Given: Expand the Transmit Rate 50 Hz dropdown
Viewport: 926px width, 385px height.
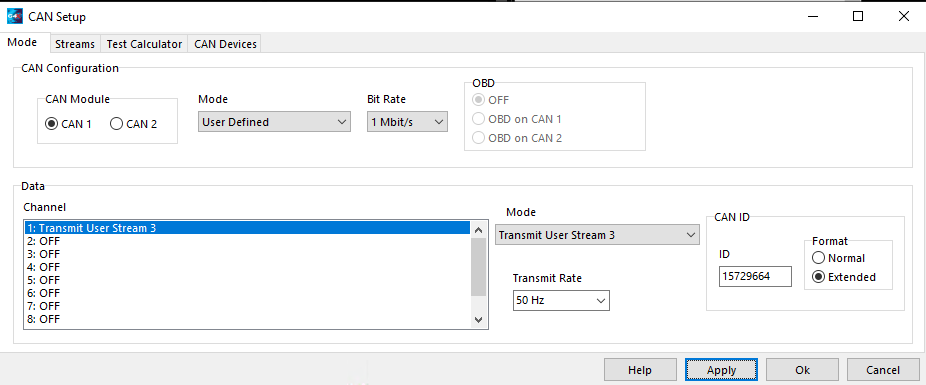Looking at the screenshot, I should 561,301.
